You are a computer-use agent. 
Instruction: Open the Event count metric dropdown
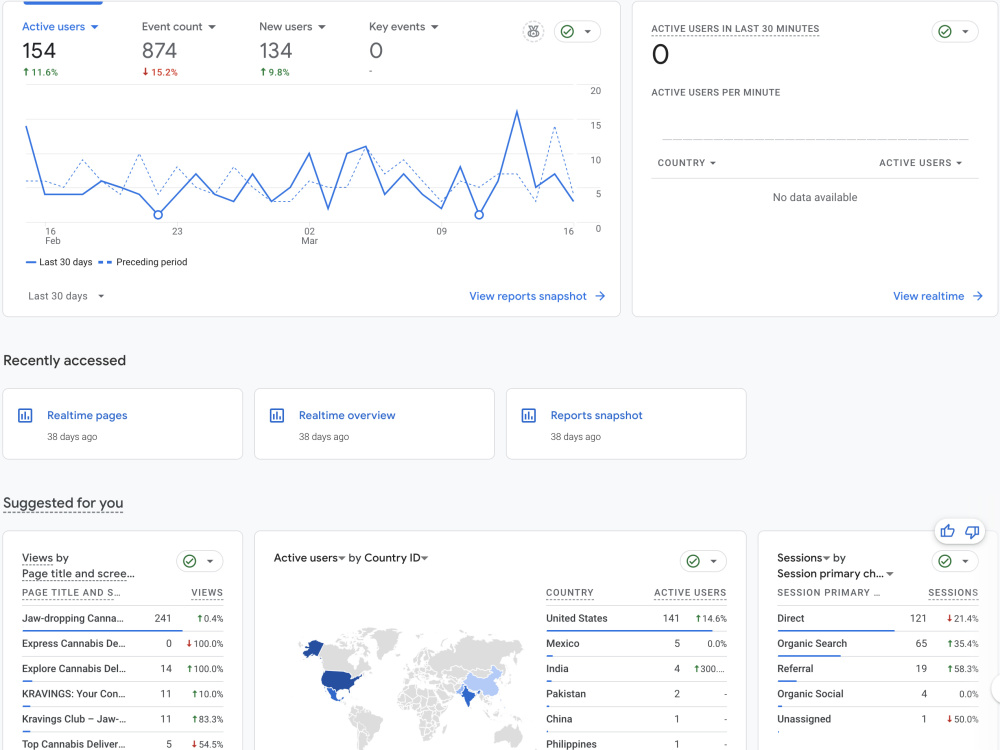pyautogui.click(x=179, y=27)
